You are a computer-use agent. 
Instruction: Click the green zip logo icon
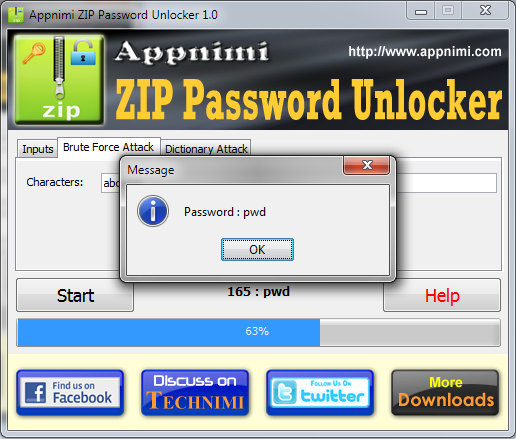59,80
